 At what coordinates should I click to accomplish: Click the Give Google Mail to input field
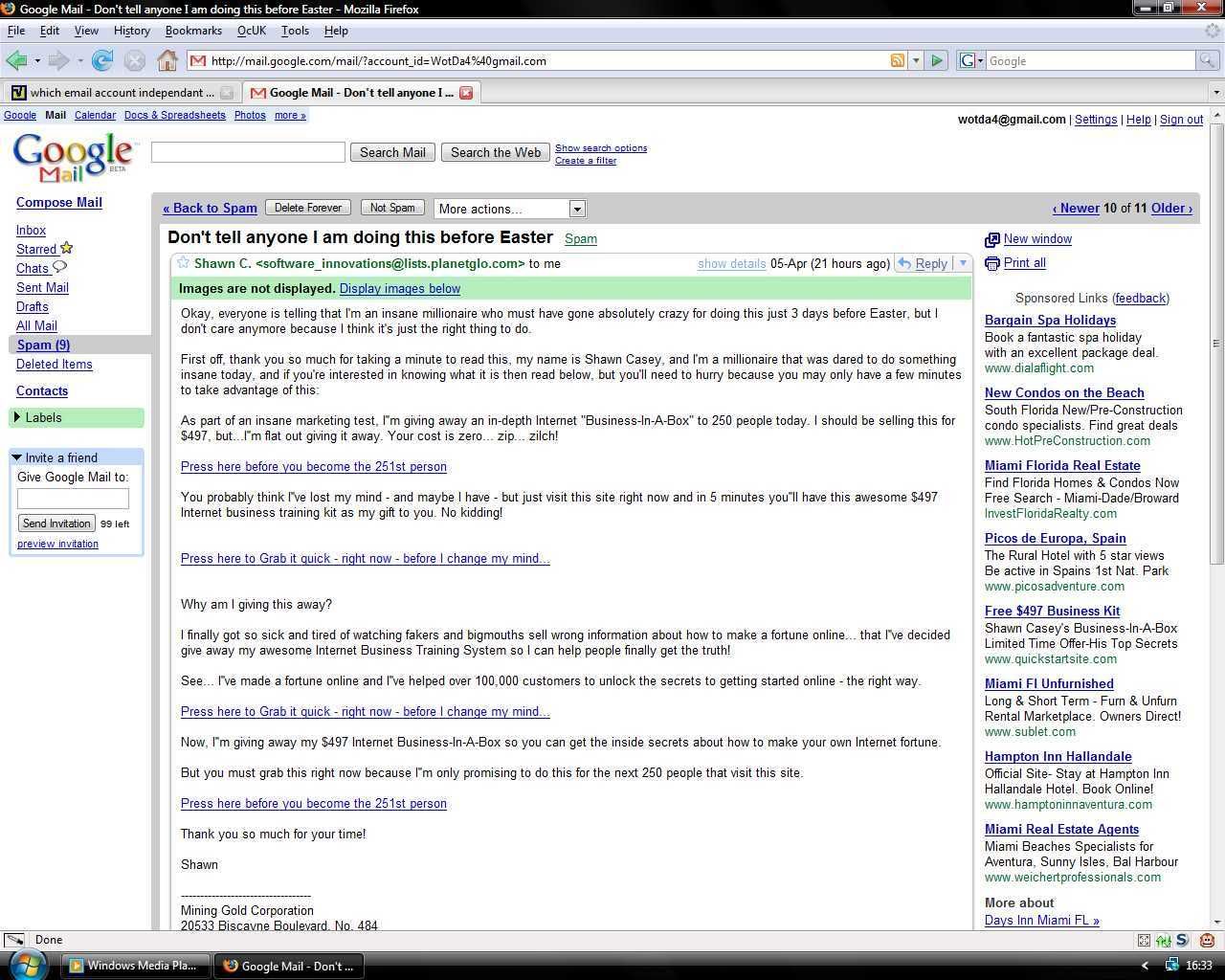[73, 499]
